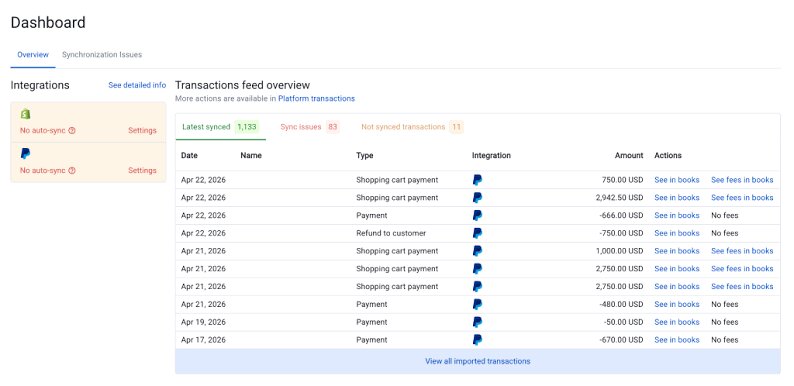Viewport: 794px width, 386px height.
Task: Click the Date column header
Action: point(189,156)
